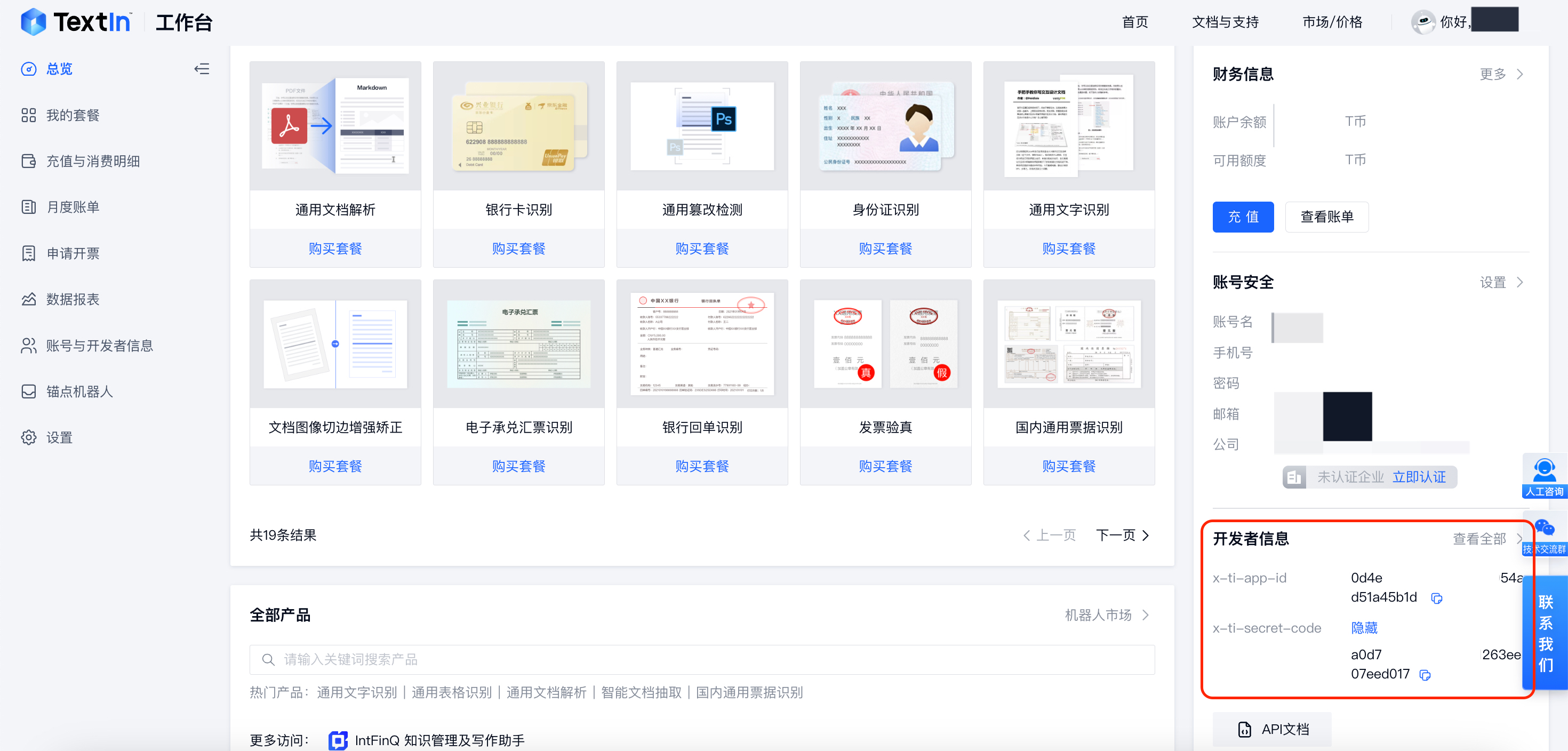Copy the x-ti-secret-code value
Image resolution: width=1568 pixels, height=751 pixels.
(1425, 675)
